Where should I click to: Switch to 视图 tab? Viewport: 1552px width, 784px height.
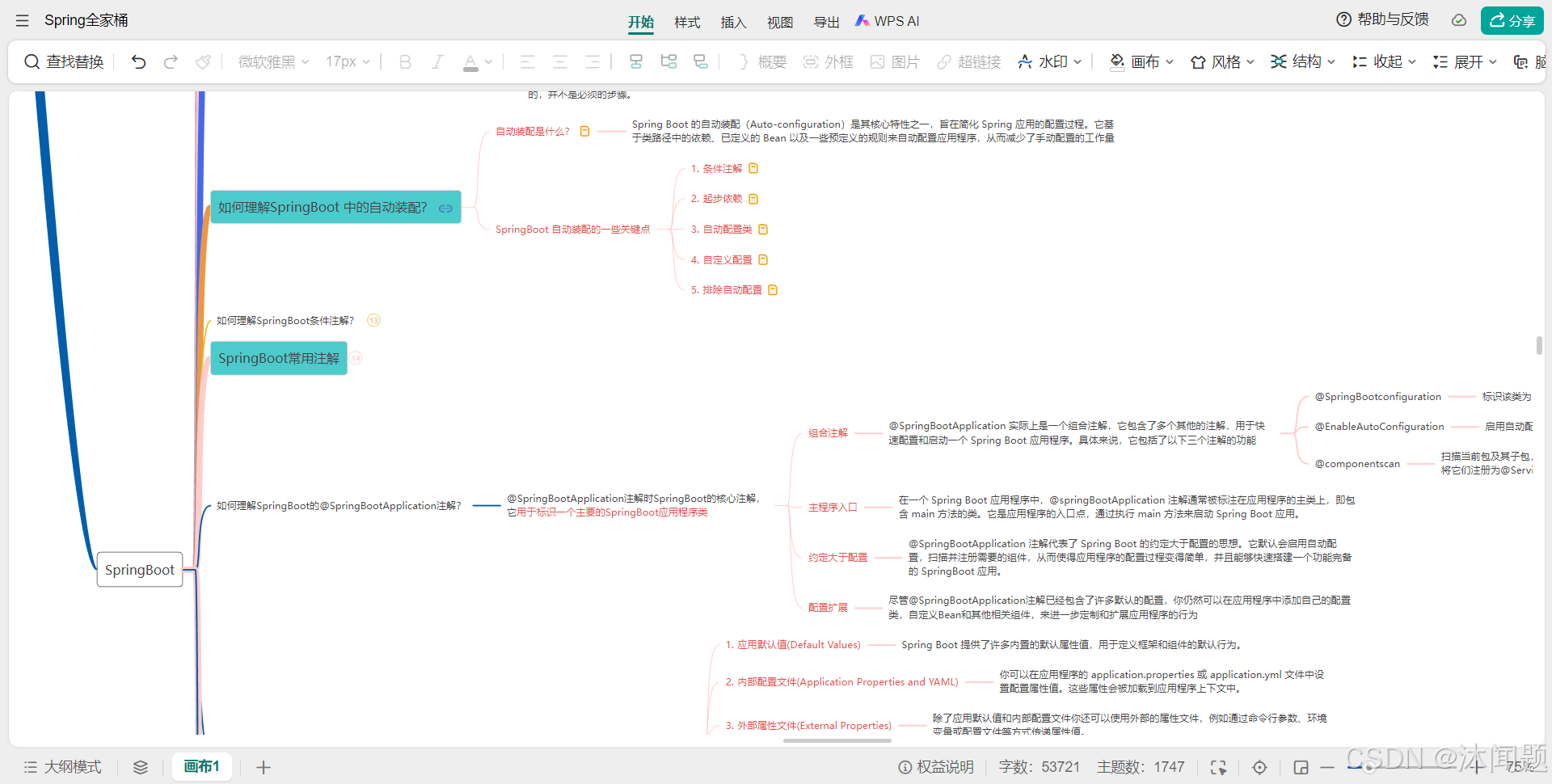point(780,22)
